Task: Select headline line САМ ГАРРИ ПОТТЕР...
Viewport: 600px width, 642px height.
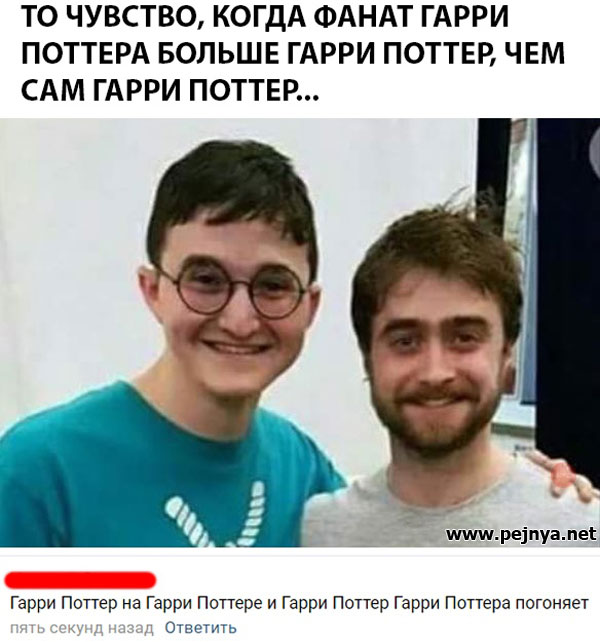Action: [169, 90]
